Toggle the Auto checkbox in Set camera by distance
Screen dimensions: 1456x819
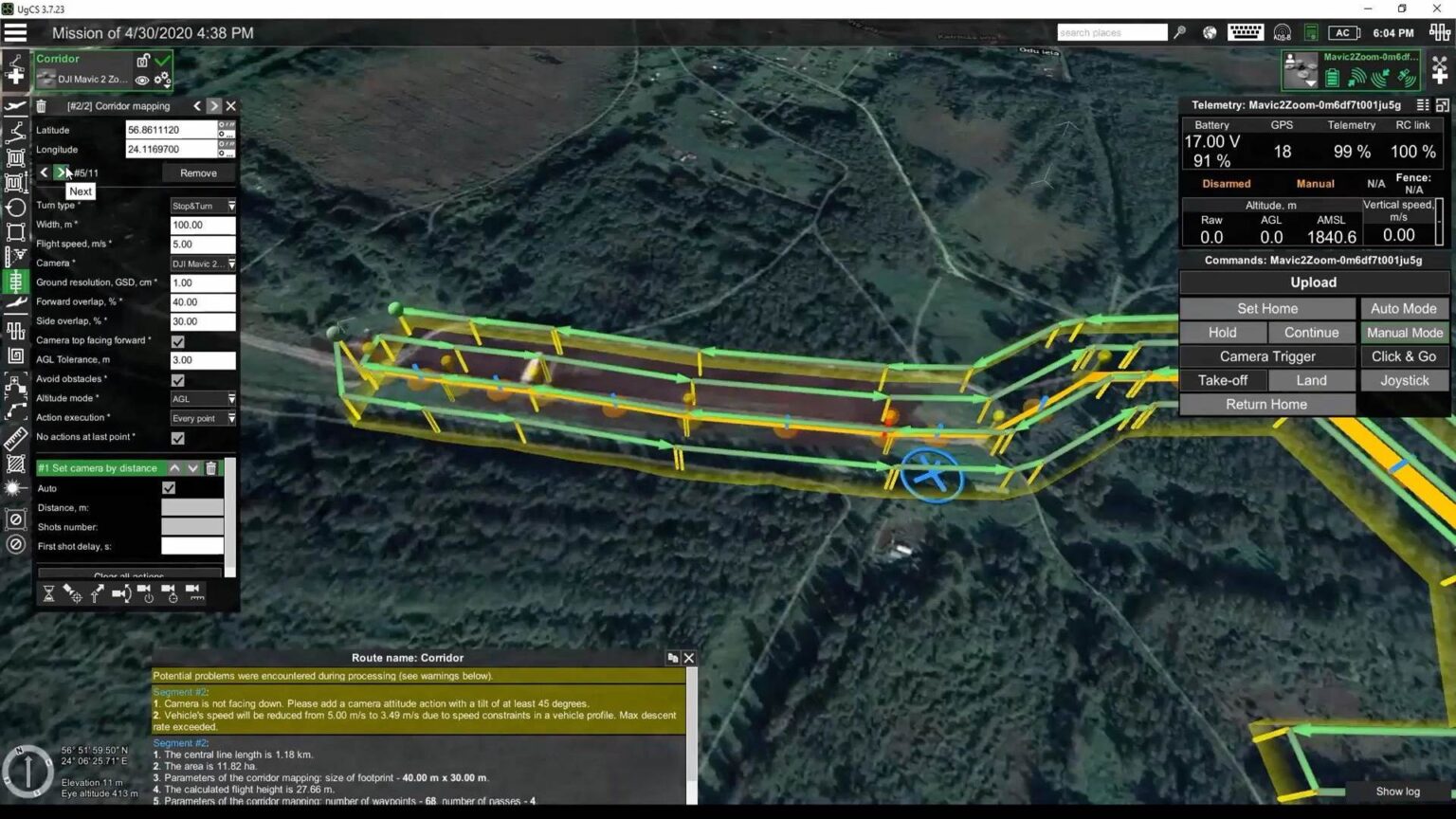(x=169, y=487)
